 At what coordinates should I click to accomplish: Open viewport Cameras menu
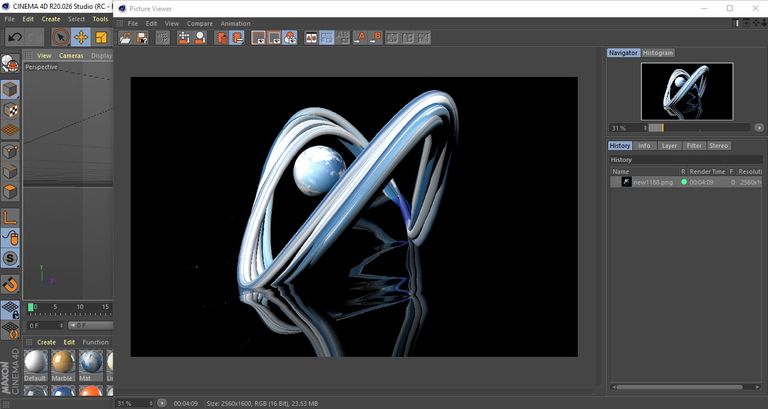tap(72, 56)
